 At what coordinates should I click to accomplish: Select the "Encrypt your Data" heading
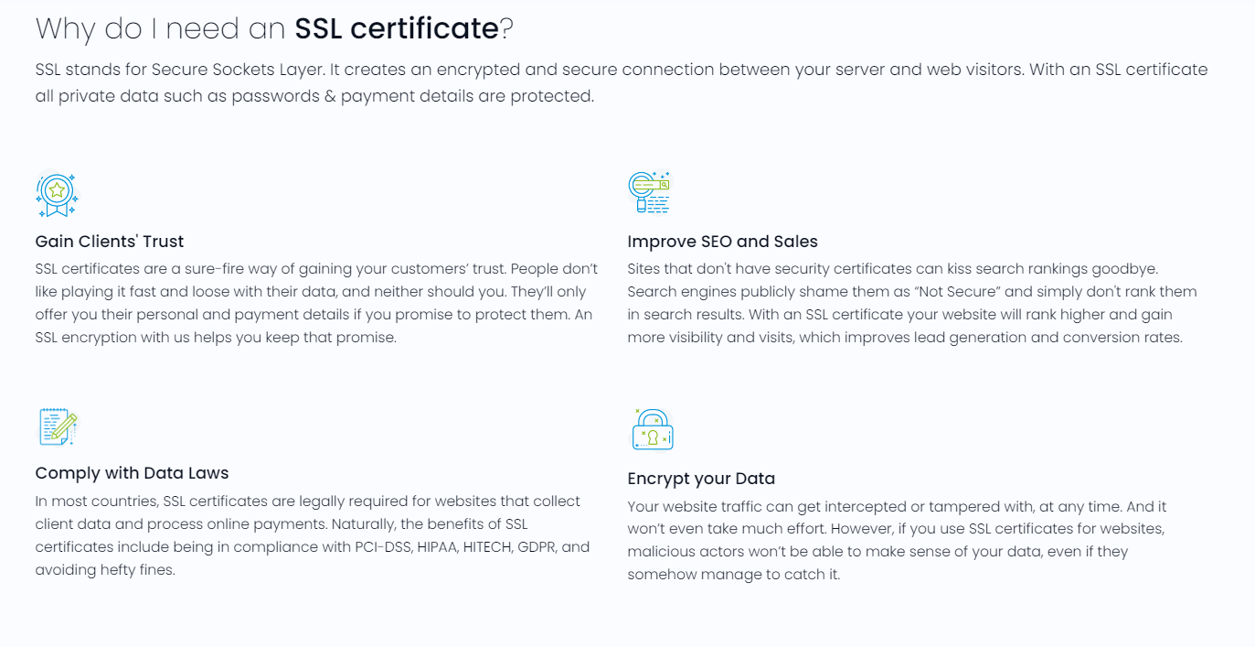click(701, 478)
